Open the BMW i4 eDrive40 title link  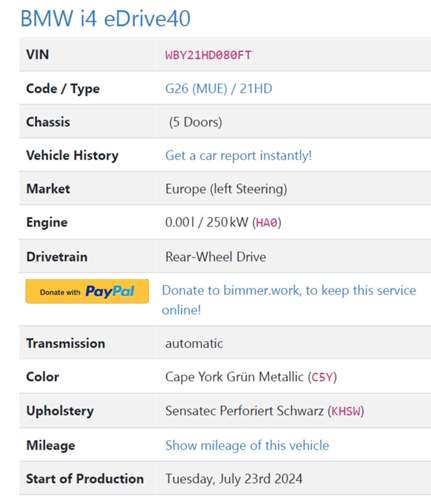[105, 18]
